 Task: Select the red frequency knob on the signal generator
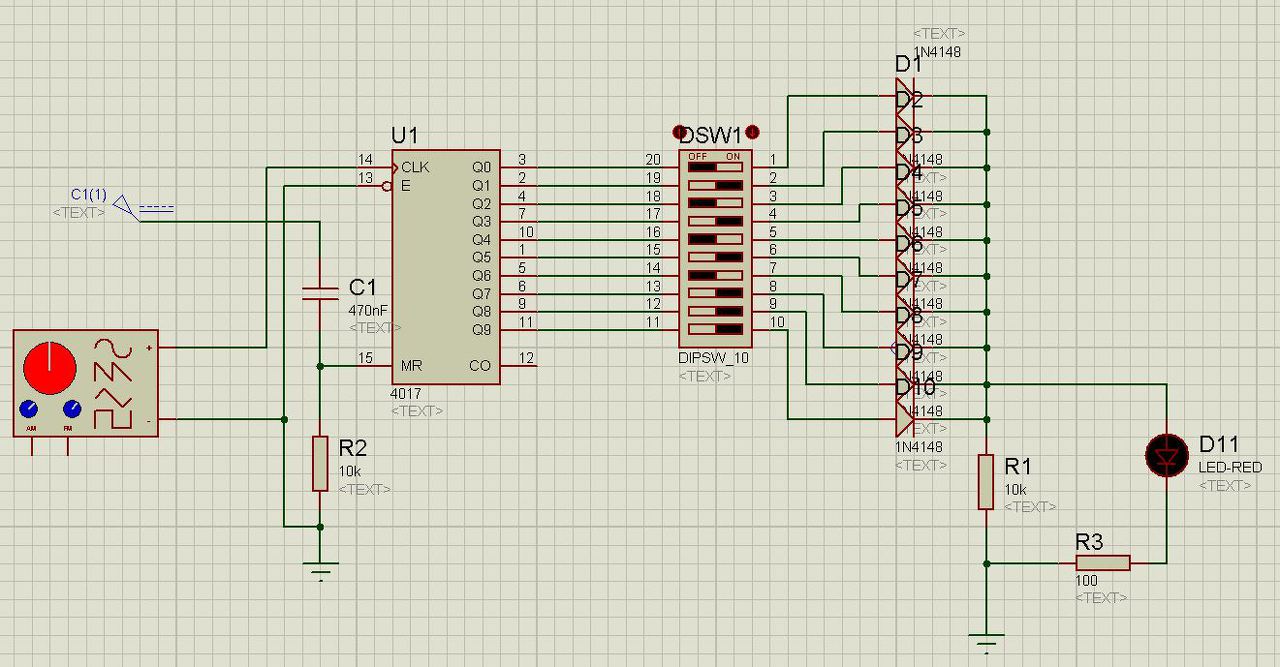click(49, 366)
